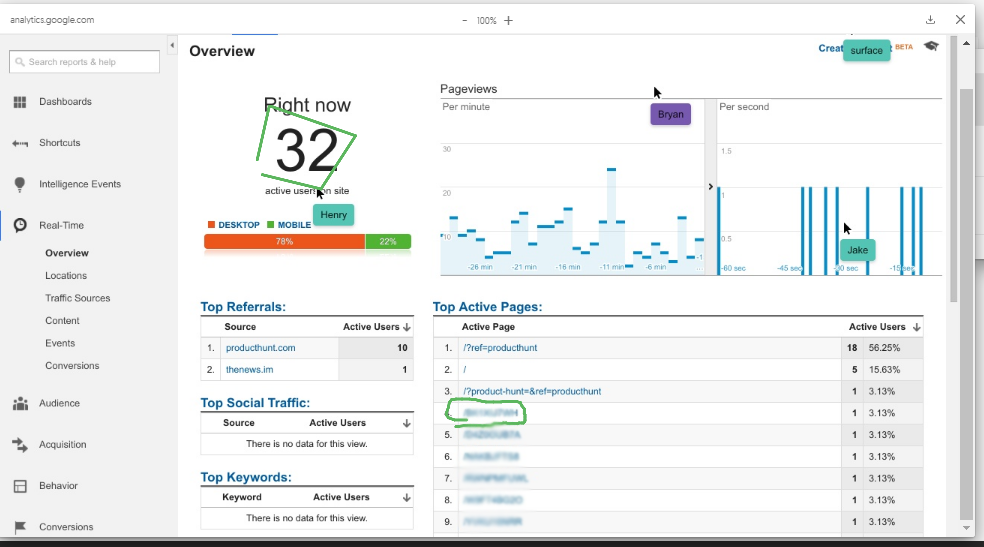Image resolution: width=984 pixels, height=547 pixels.
Task: Click the green Mobile 22% bar segment
Action: 388,242
